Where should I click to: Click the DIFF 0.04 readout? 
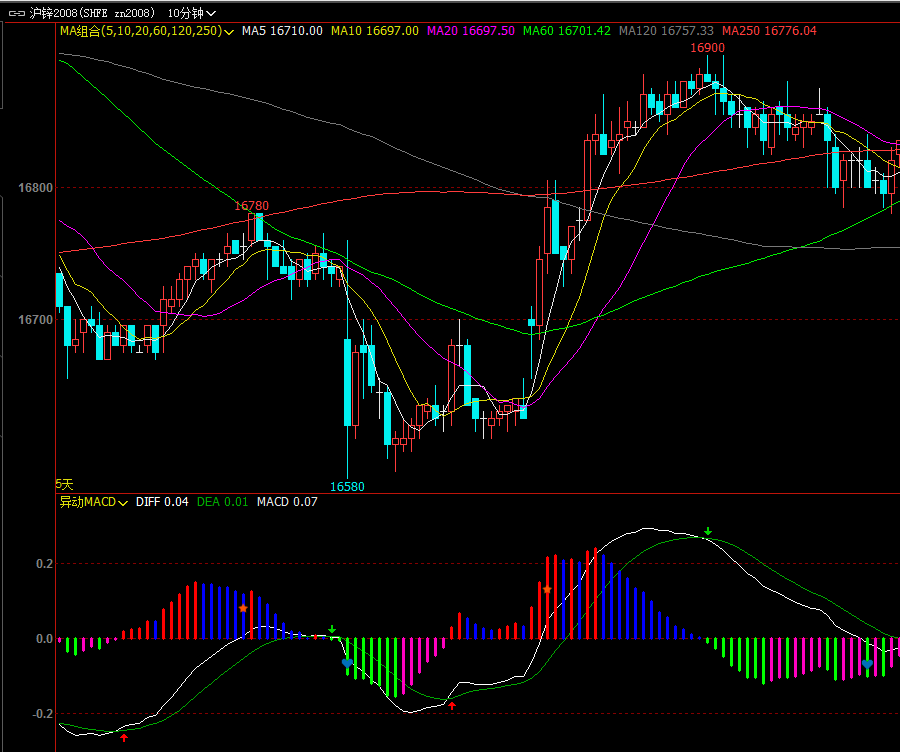click(162, 502)
